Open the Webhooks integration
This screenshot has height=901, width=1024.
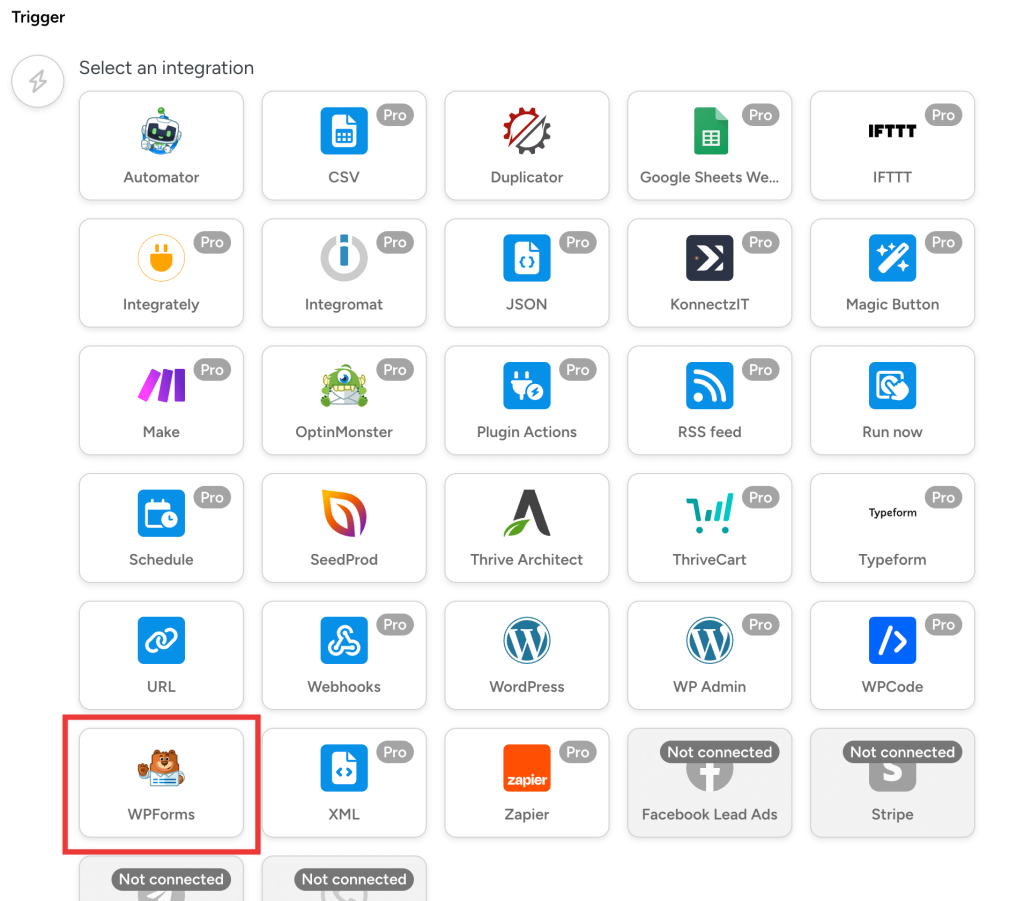click(344, 656)
